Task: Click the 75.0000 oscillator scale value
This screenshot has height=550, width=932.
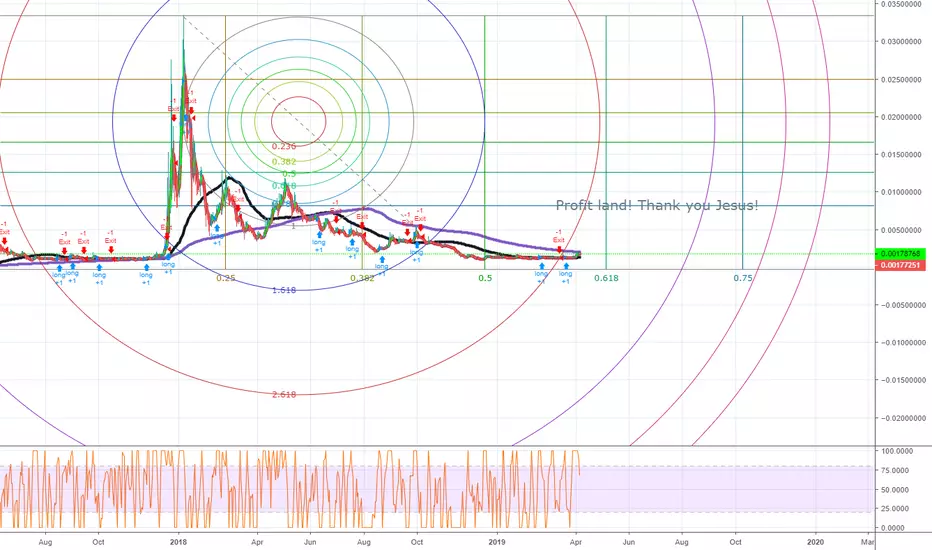Action: pos(896,470)
